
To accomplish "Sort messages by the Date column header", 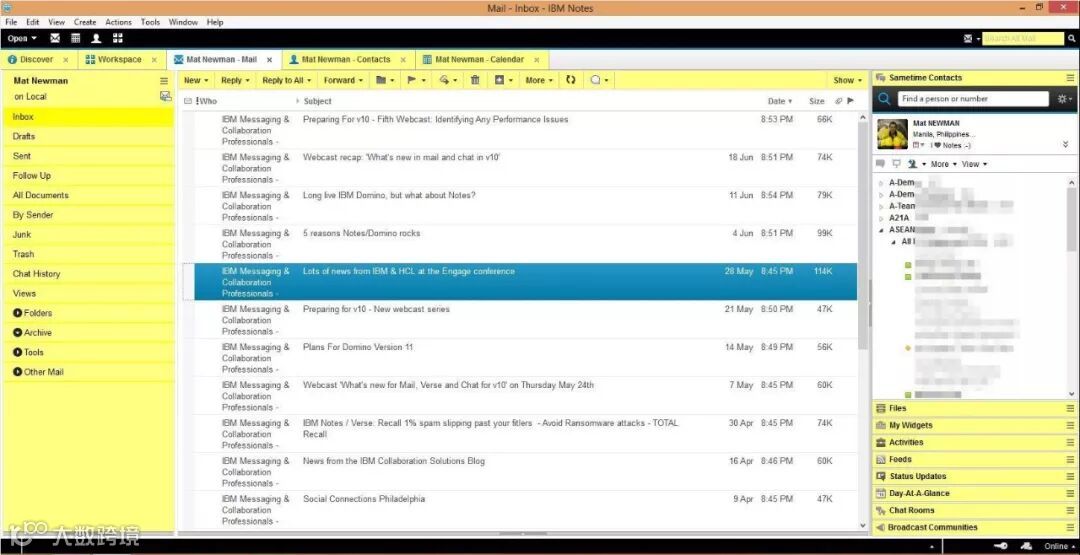I will click(x=780, y=101).
